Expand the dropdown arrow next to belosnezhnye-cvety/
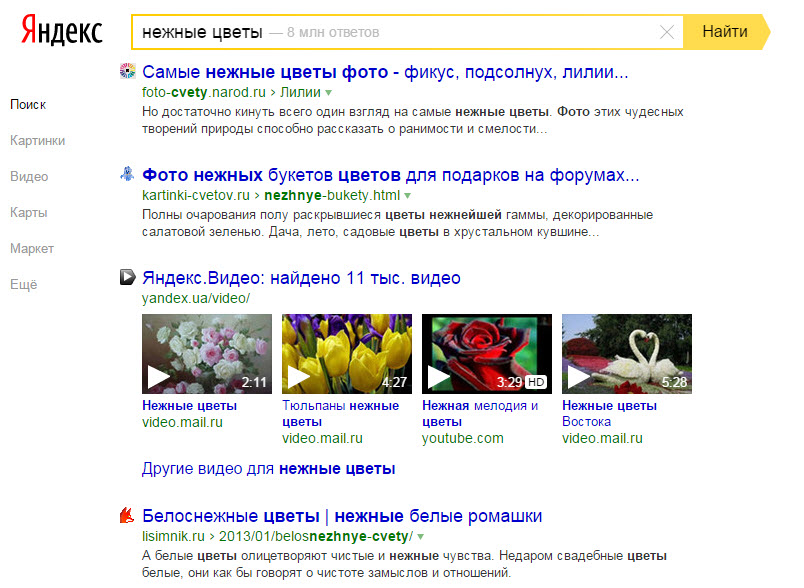This screenshot has width=804, height=588. coord(420,537)
